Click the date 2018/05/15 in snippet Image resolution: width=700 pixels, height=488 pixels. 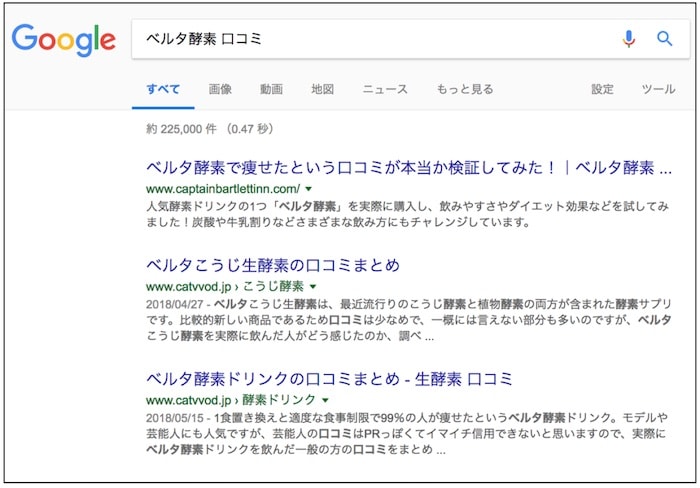(x=175, y=418)
